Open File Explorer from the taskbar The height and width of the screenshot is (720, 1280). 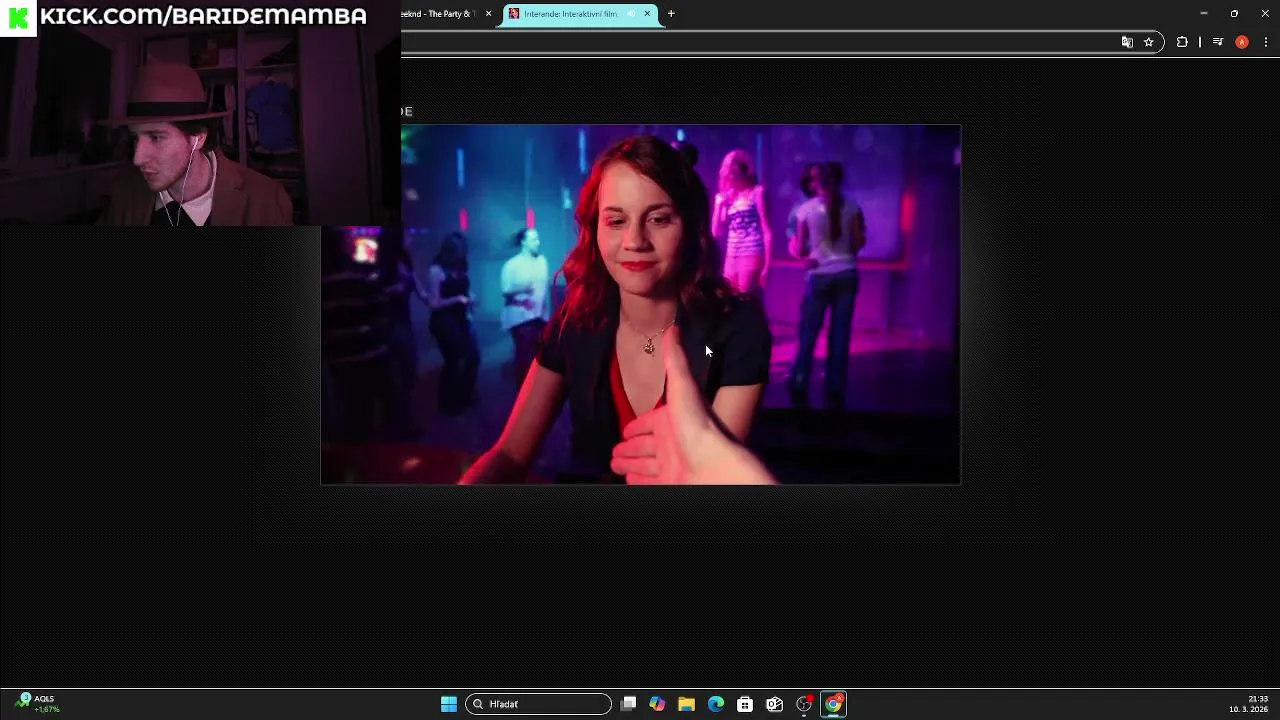click(x=686, y=704)
